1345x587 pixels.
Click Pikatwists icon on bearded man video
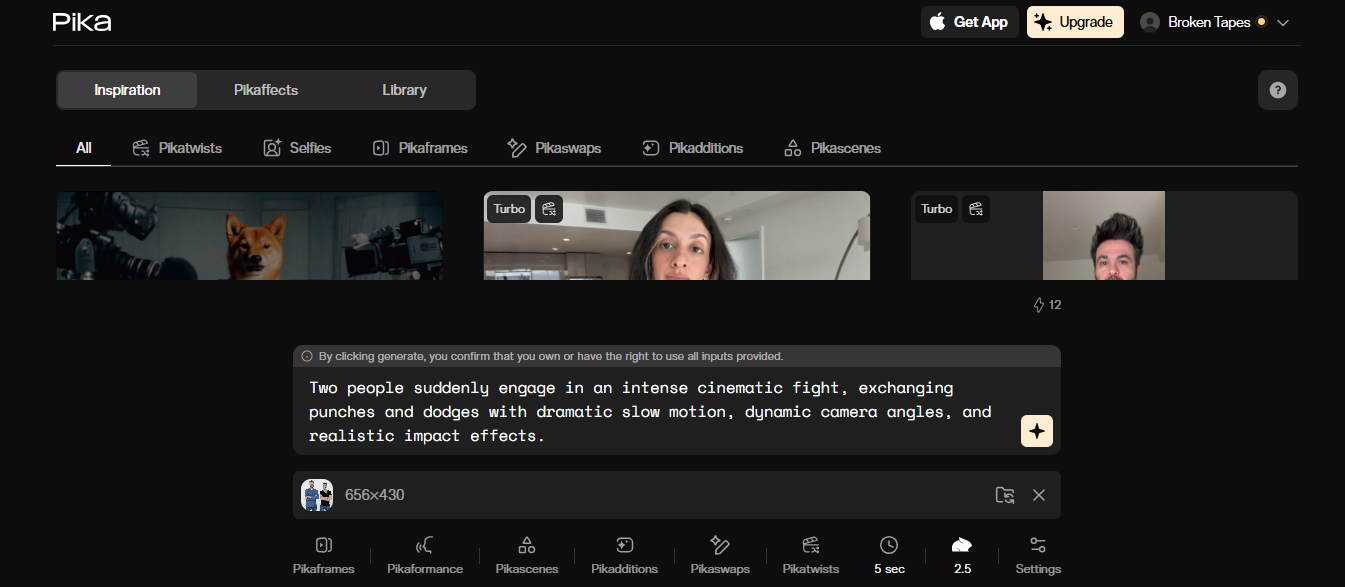pos(976,209)
